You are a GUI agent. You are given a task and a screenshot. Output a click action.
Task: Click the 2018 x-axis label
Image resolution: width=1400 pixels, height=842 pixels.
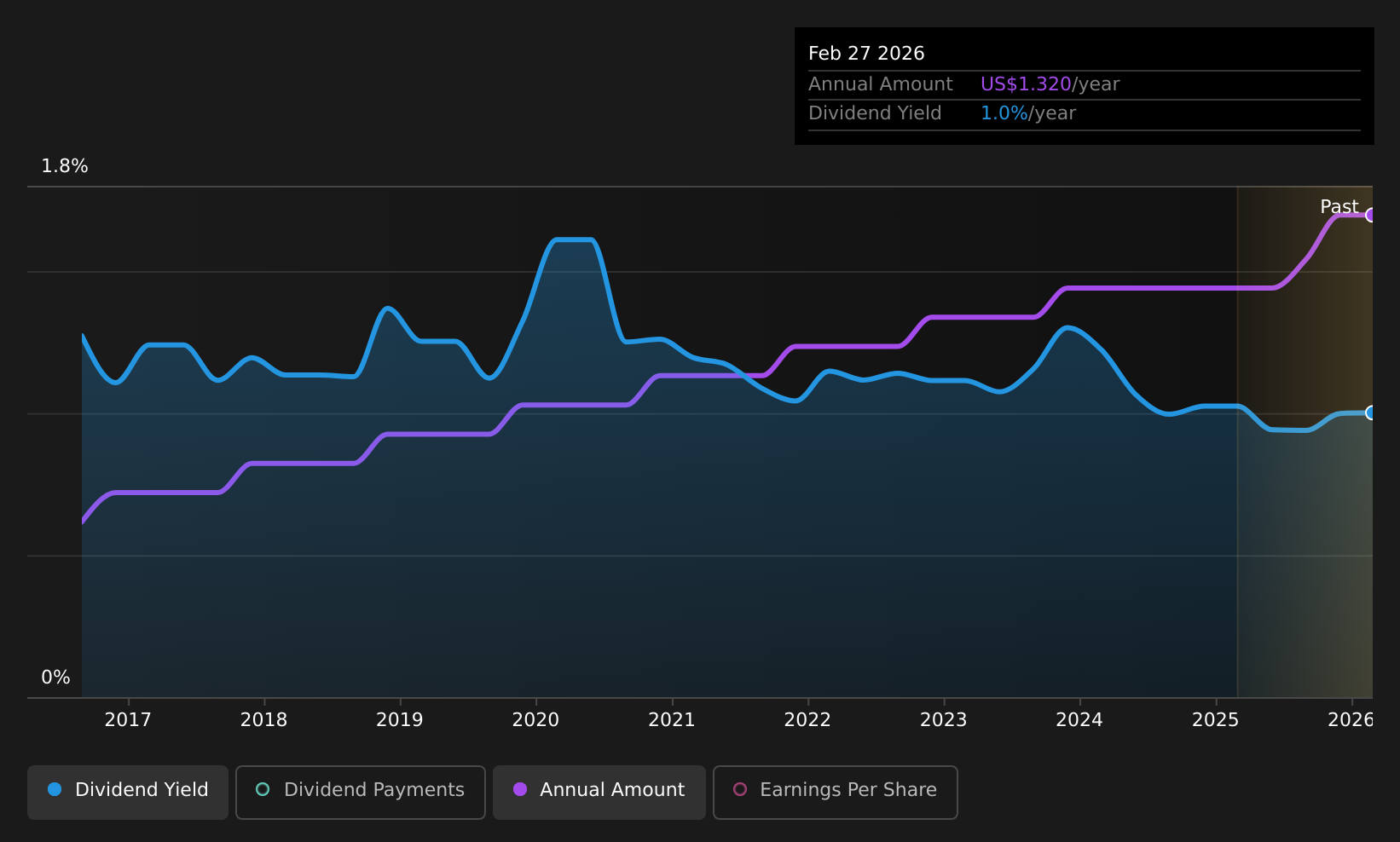point(264,720)
